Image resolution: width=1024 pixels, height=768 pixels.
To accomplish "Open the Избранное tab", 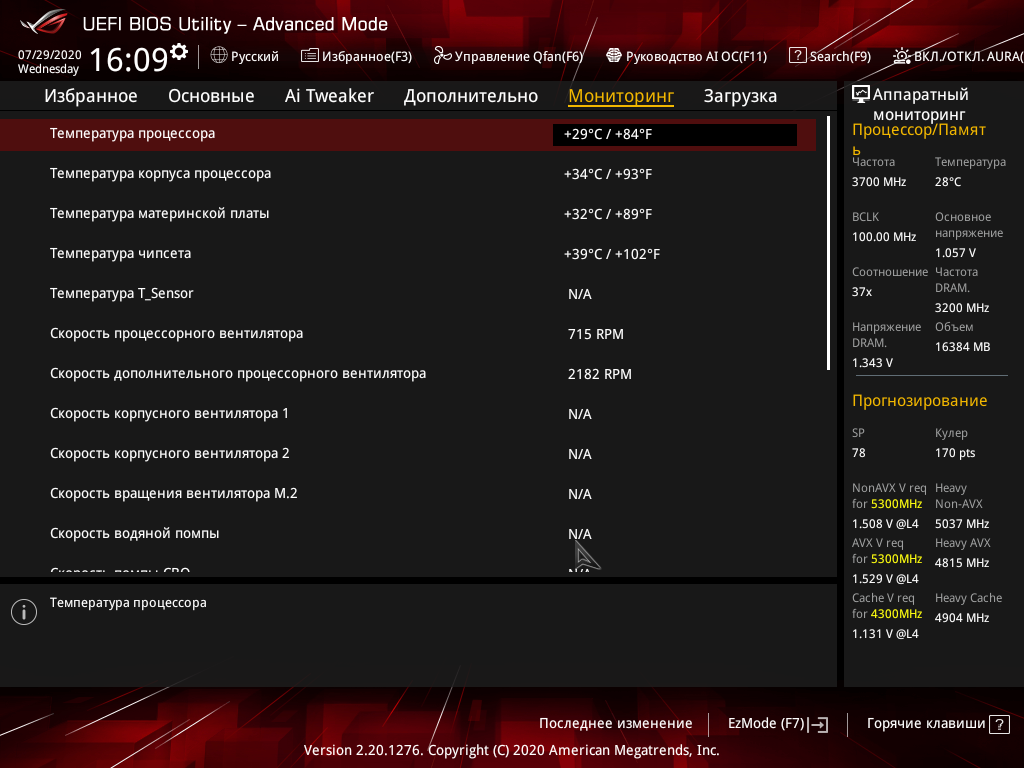I will 91,96.
